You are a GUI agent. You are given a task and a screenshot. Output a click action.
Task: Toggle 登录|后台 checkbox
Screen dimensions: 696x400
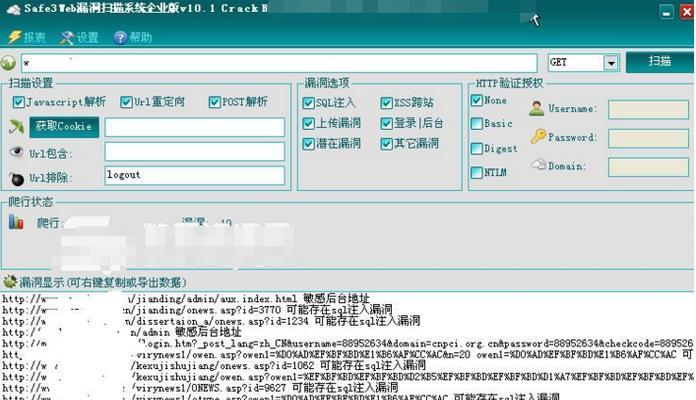coord(386,123)
